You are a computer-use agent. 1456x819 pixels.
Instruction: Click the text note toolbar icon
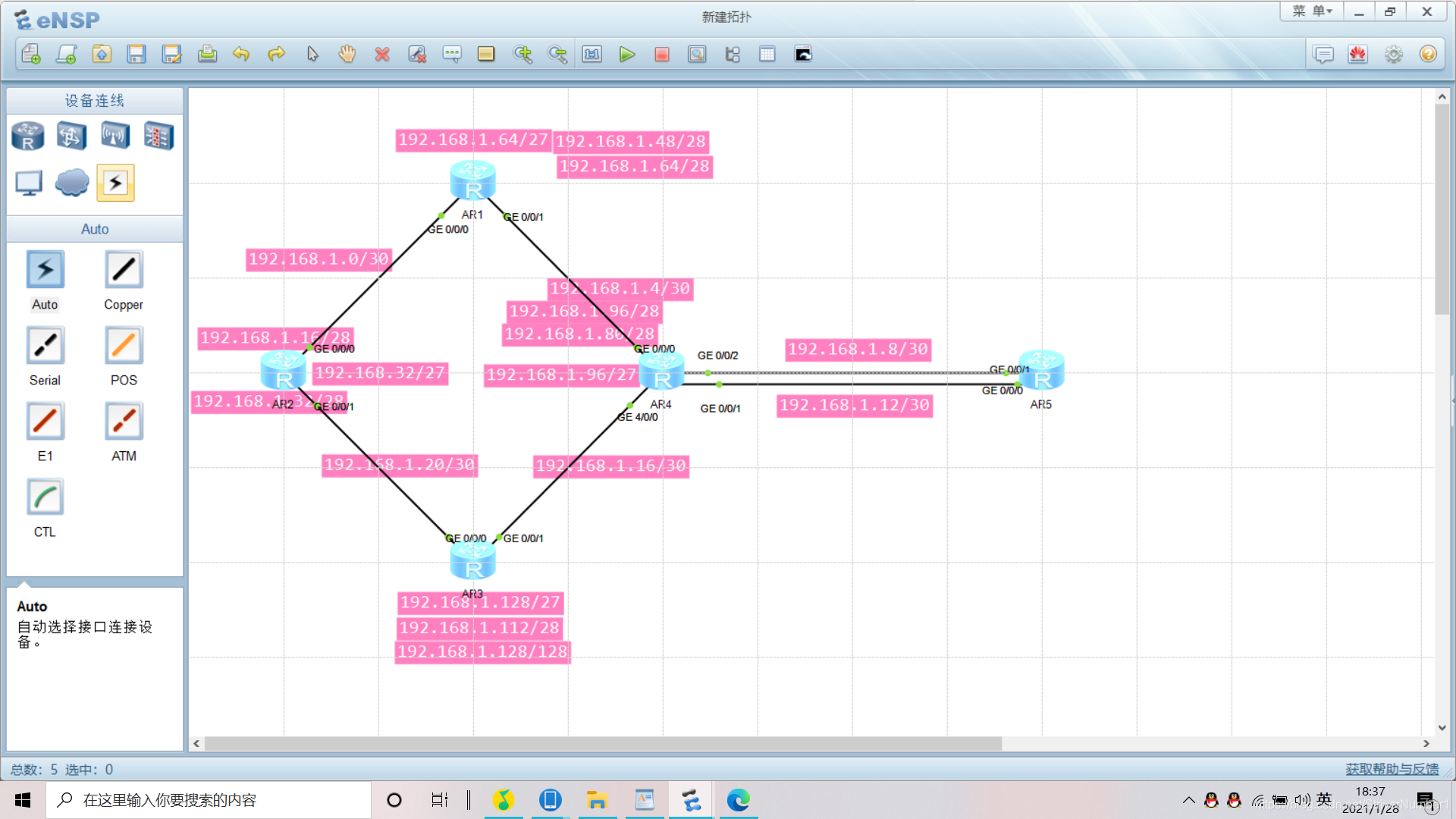coord(452,54)
